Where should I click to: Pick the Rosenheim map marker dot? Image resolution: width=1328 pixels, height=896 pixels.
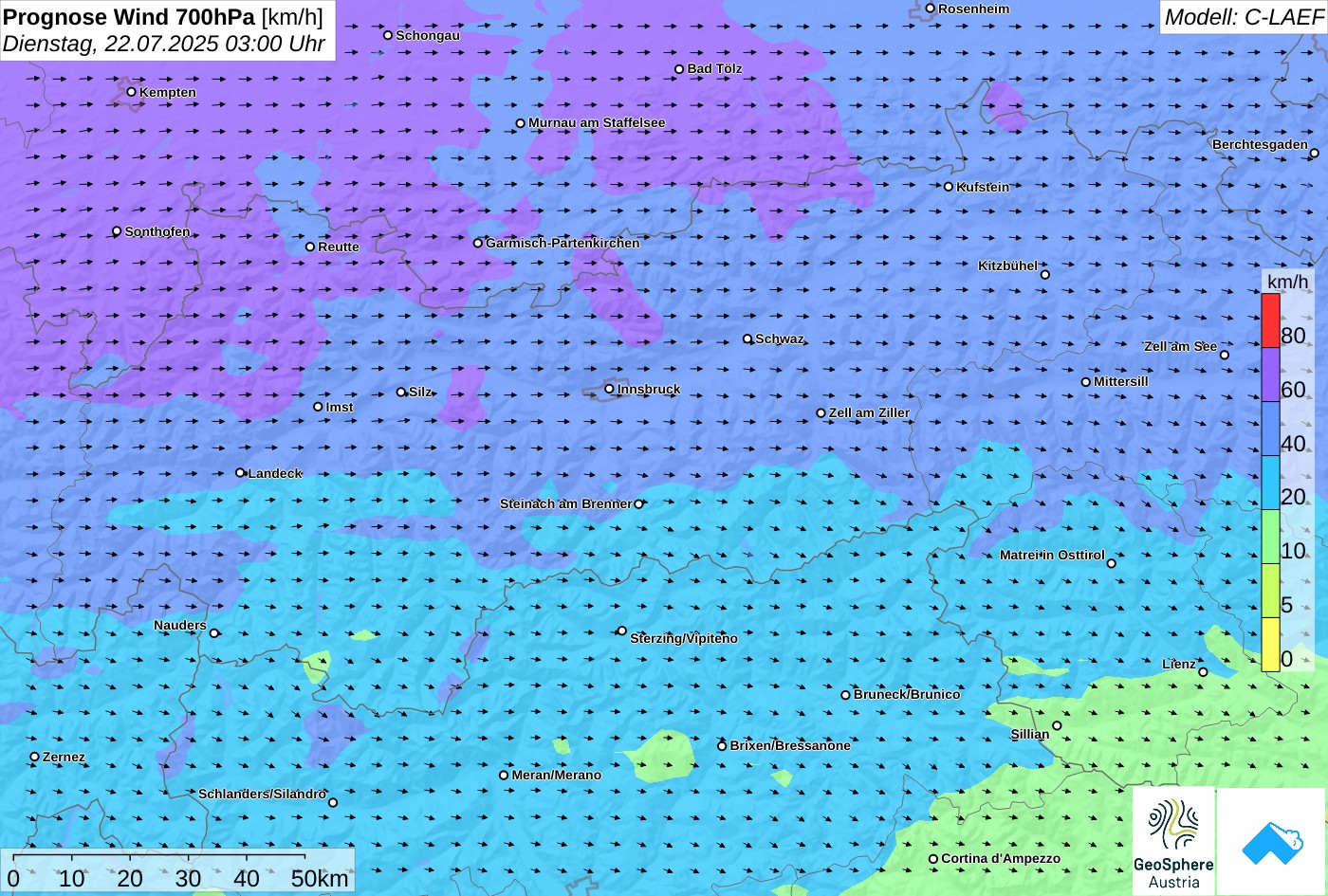coord(931,9)
